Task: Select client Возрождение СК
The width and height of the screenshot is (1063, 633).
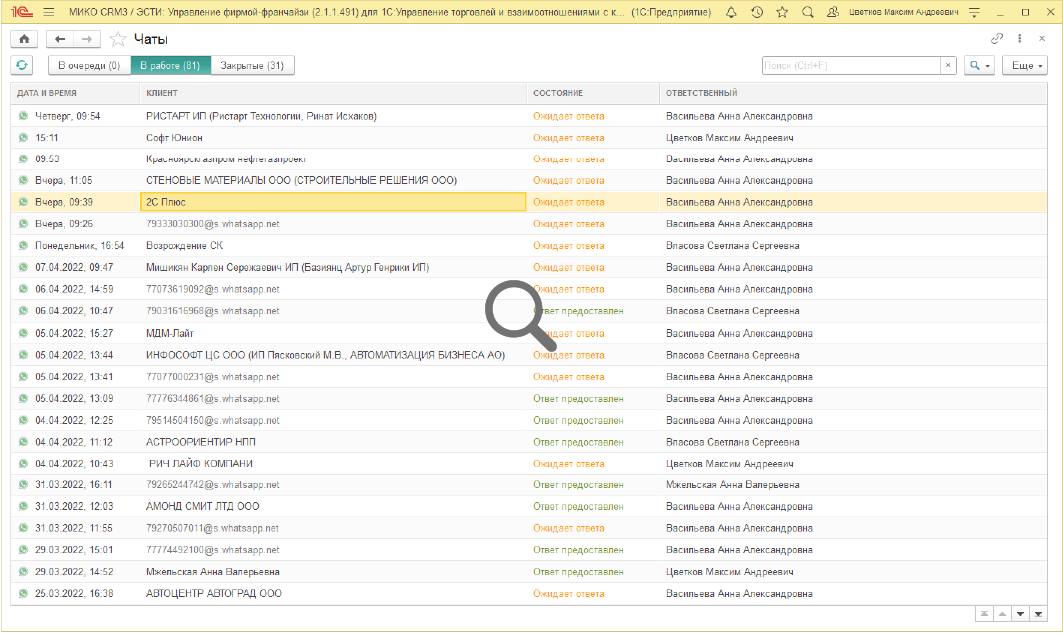Action: tap(333, 245)
